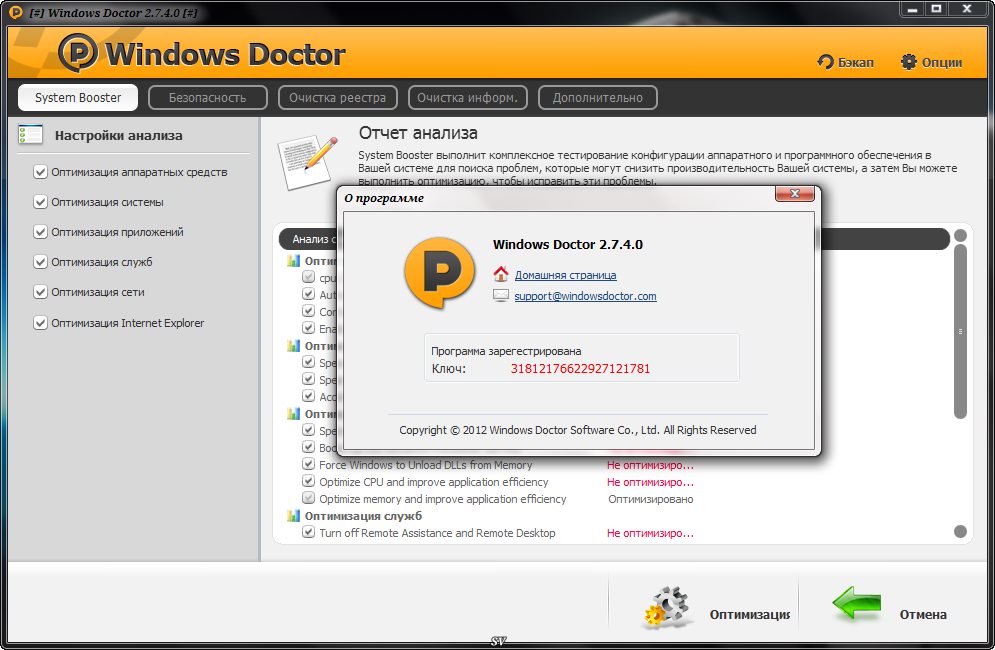995x650 pixels.
Task: Toggle Turn off Remote Assistance checkbox
Action: (308, 532)
